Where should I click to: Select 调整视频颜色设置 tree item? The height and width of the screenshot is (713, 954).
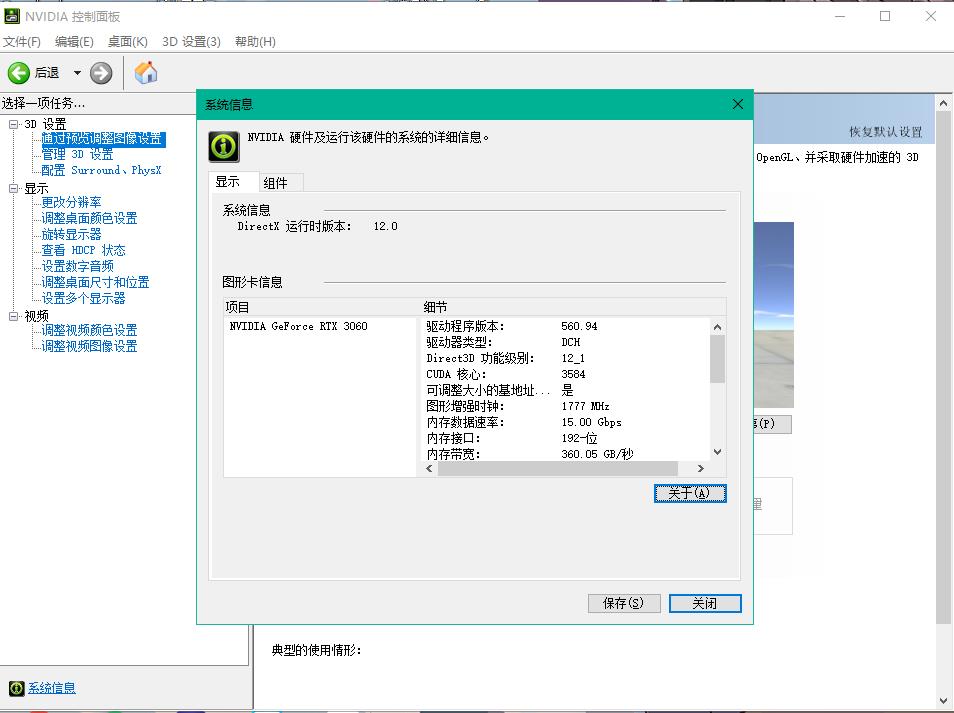(x=89, y=330)
